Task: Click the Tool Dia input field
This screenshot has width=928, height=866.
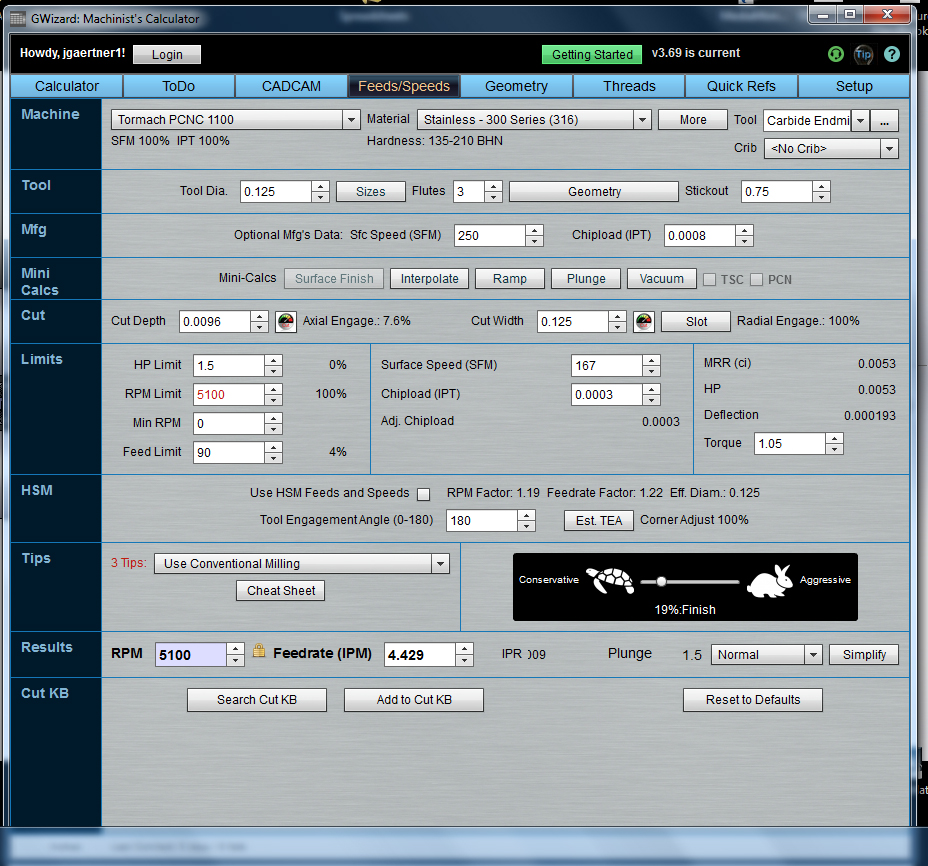Action: click(275, 190)
